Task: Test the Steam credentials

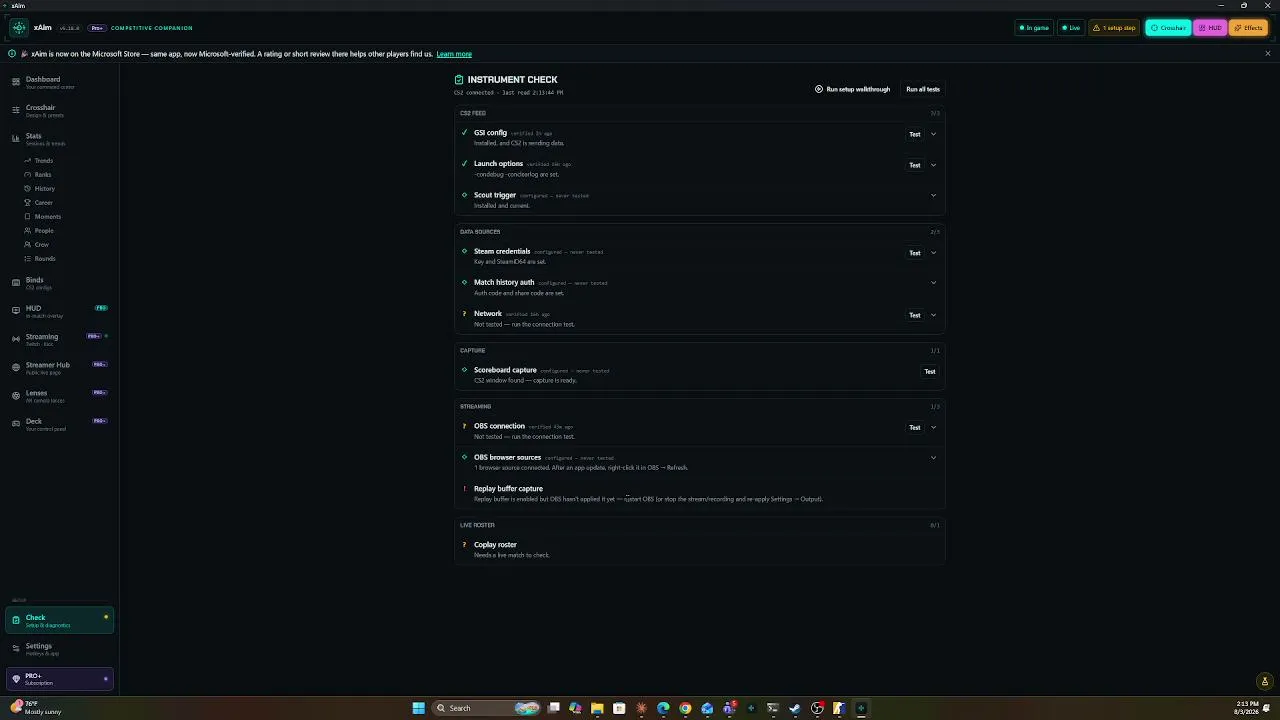Action: tap(914, 253)
